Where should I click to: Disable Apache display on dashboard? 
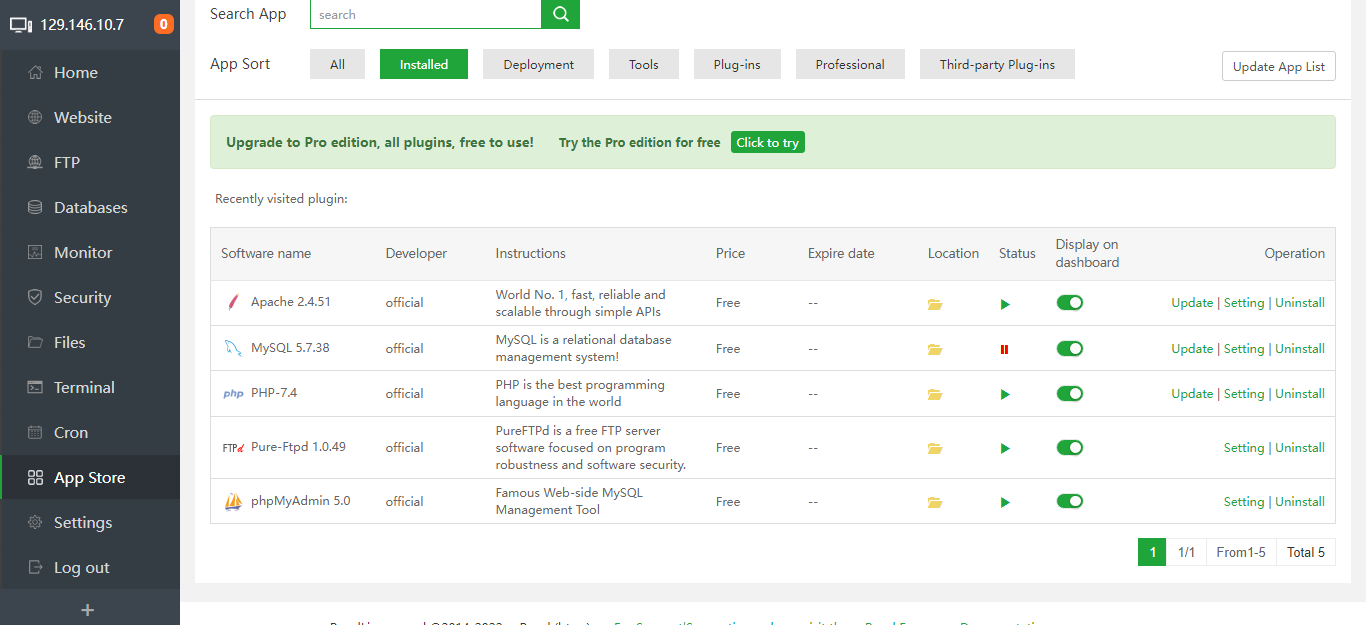[x=1069, y=303]
